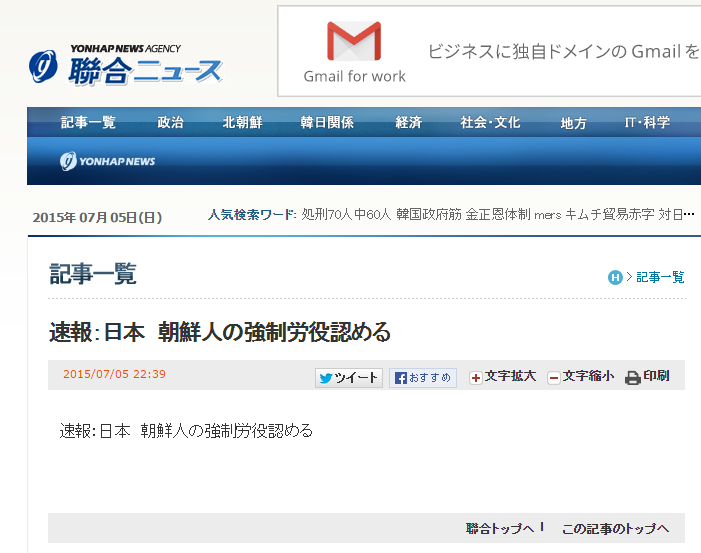Click the Gmail envelope icon in the ad
This screenshot has height=553, width=701.
coord(354,41)
